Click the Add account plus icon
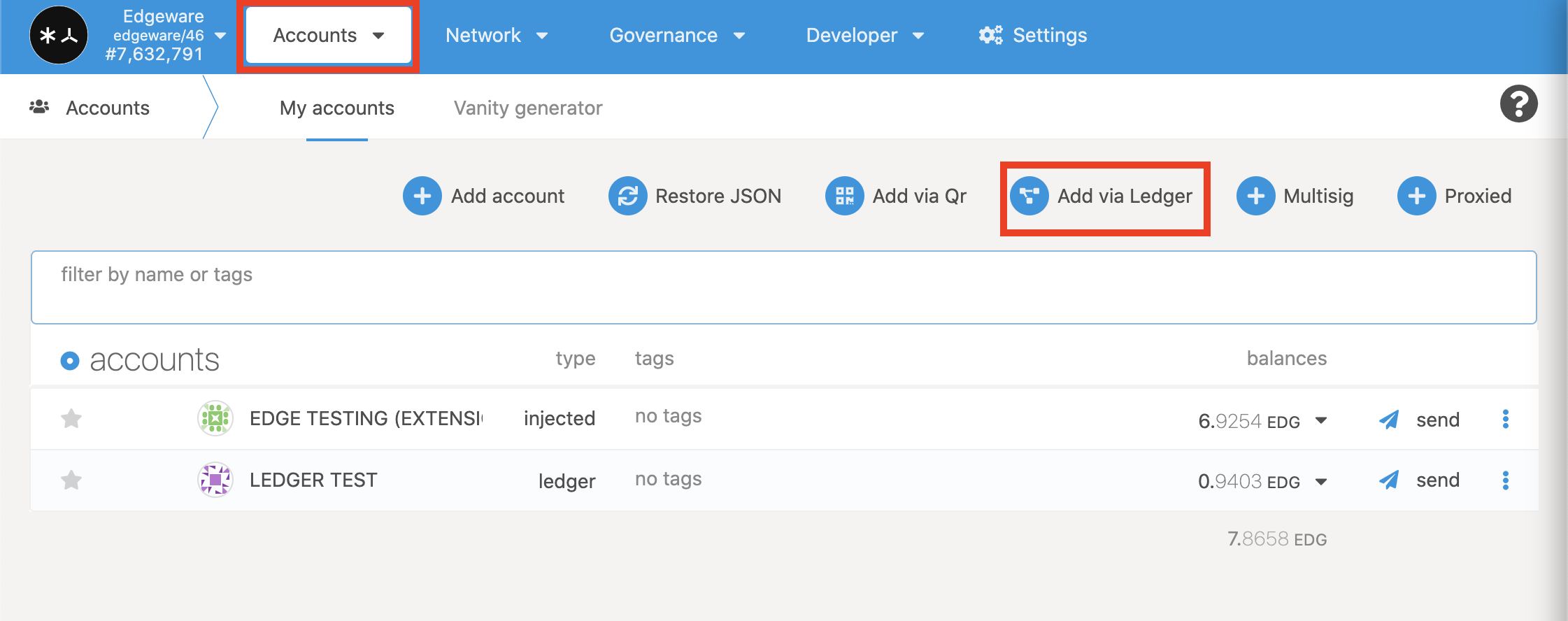This screenshot has height=621, width=1568. (422, 196)
